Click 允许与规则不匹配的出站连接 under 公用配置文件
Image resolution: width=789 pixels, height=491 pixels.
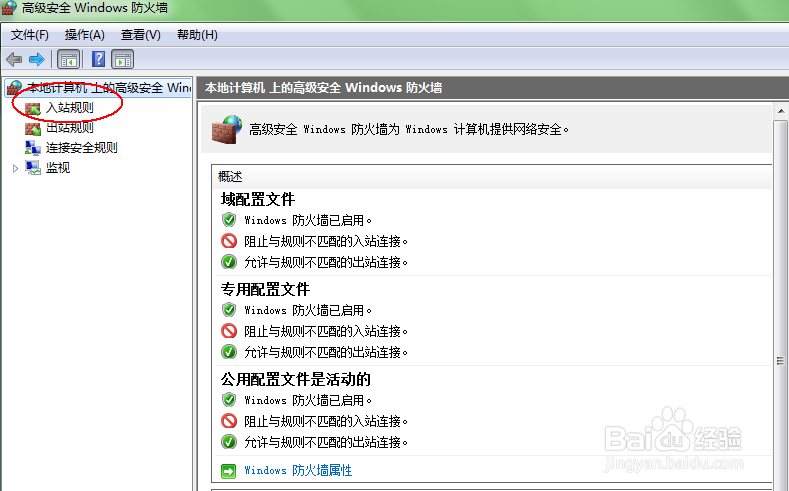[326, 442]
